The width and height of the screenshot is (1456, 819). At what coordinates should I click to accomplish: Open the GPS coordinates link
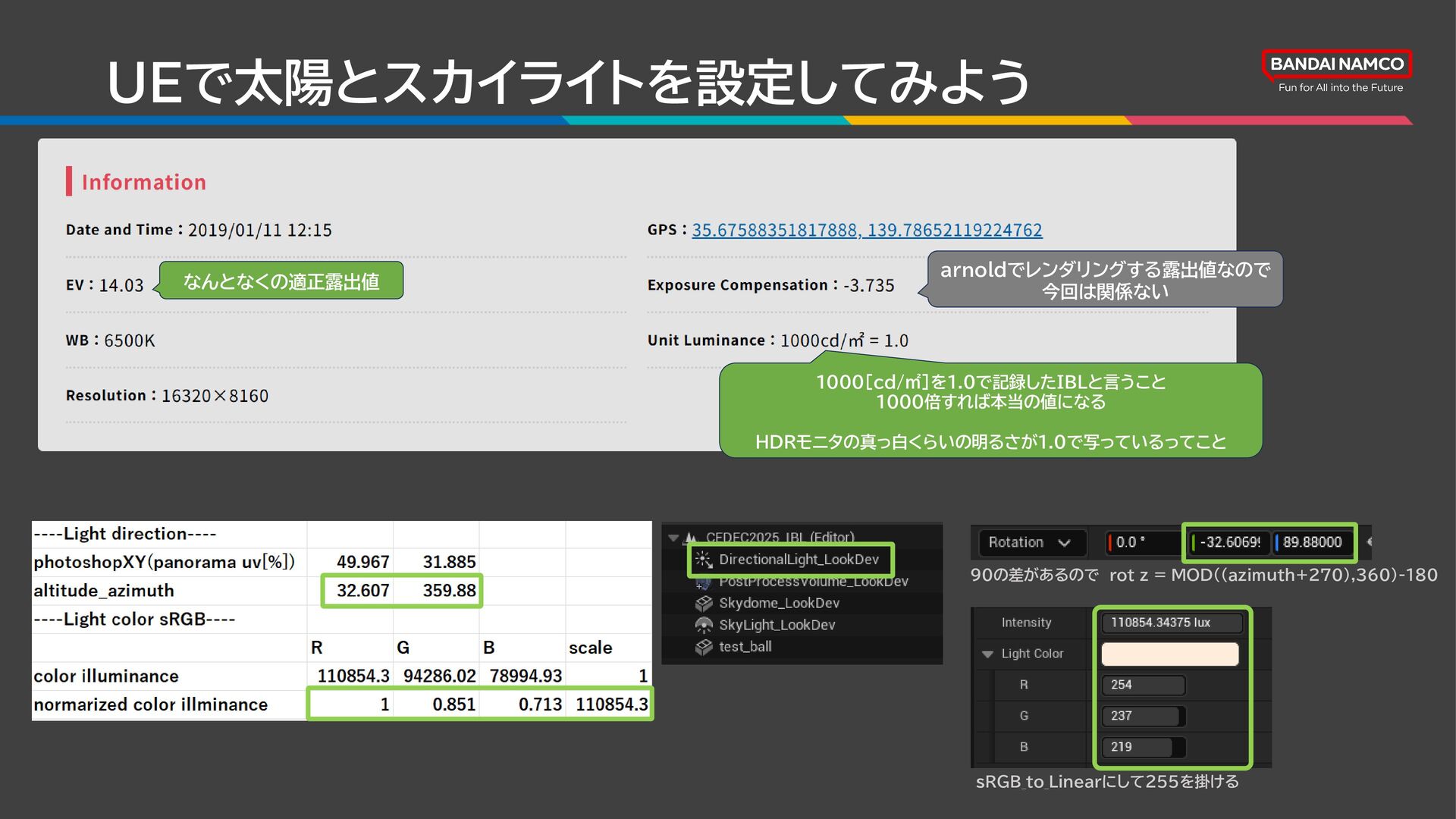click(x=866, y=230)
